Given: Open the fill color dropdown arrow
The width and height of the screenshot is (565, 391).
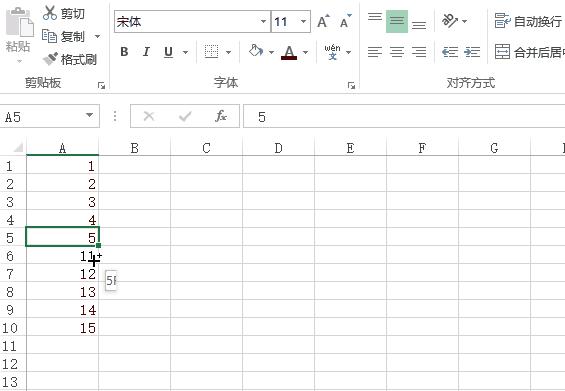Looking at the screenshot, I should [x=271, y=52].
